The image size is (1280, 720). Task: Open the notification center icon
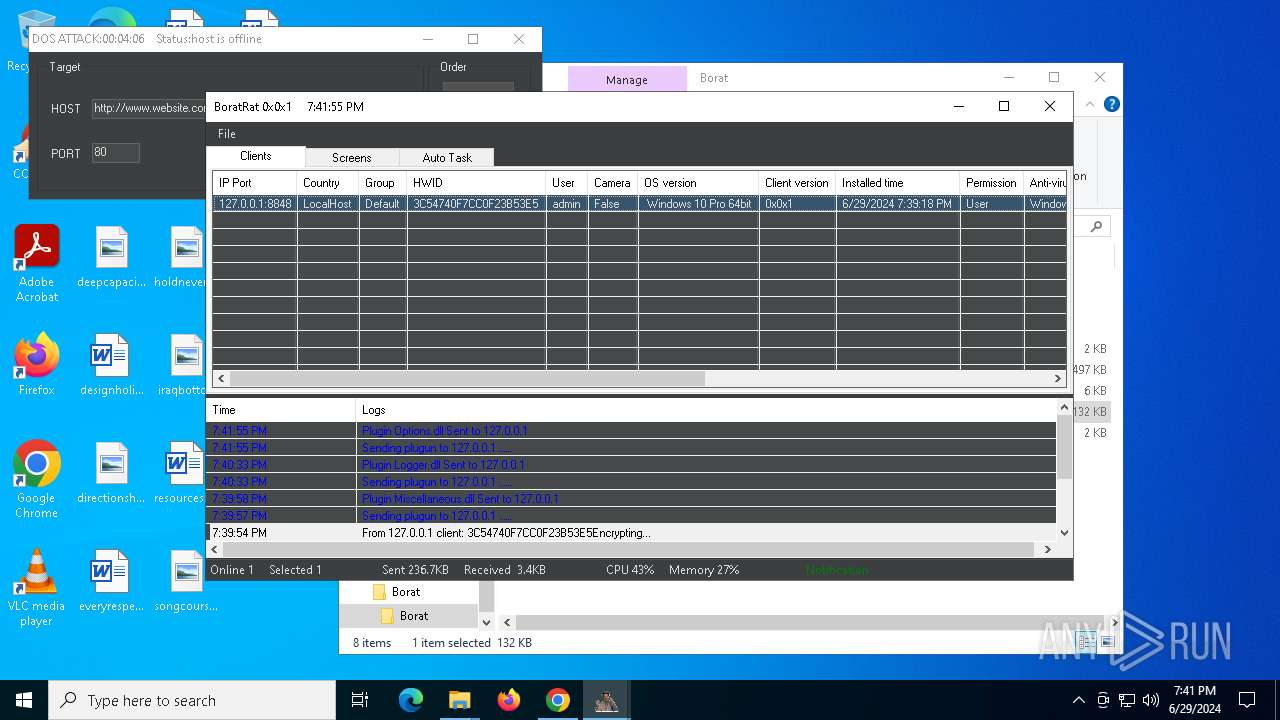point(1246,700)
